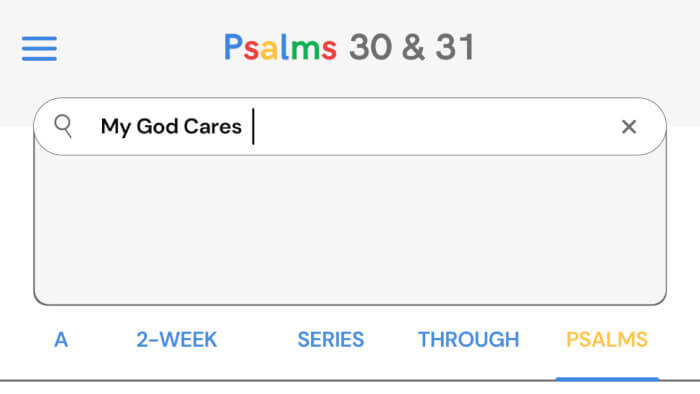The height and width of the screenshot is (394, 700).
Task: Click the colorful Psalms logo
Action: coord(280,47)
